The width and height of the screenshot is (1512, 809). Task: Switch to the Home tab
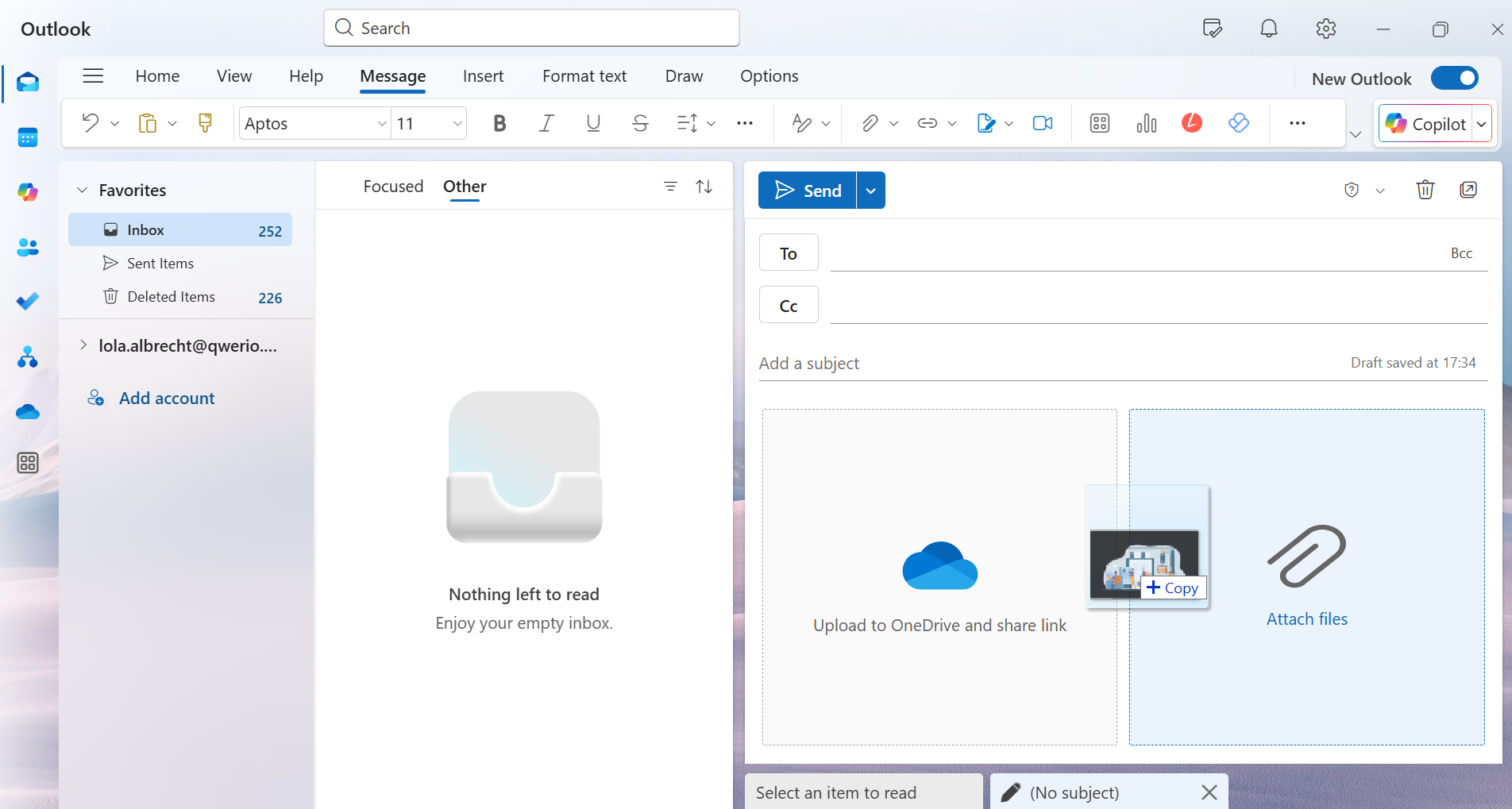pos(157,76)
